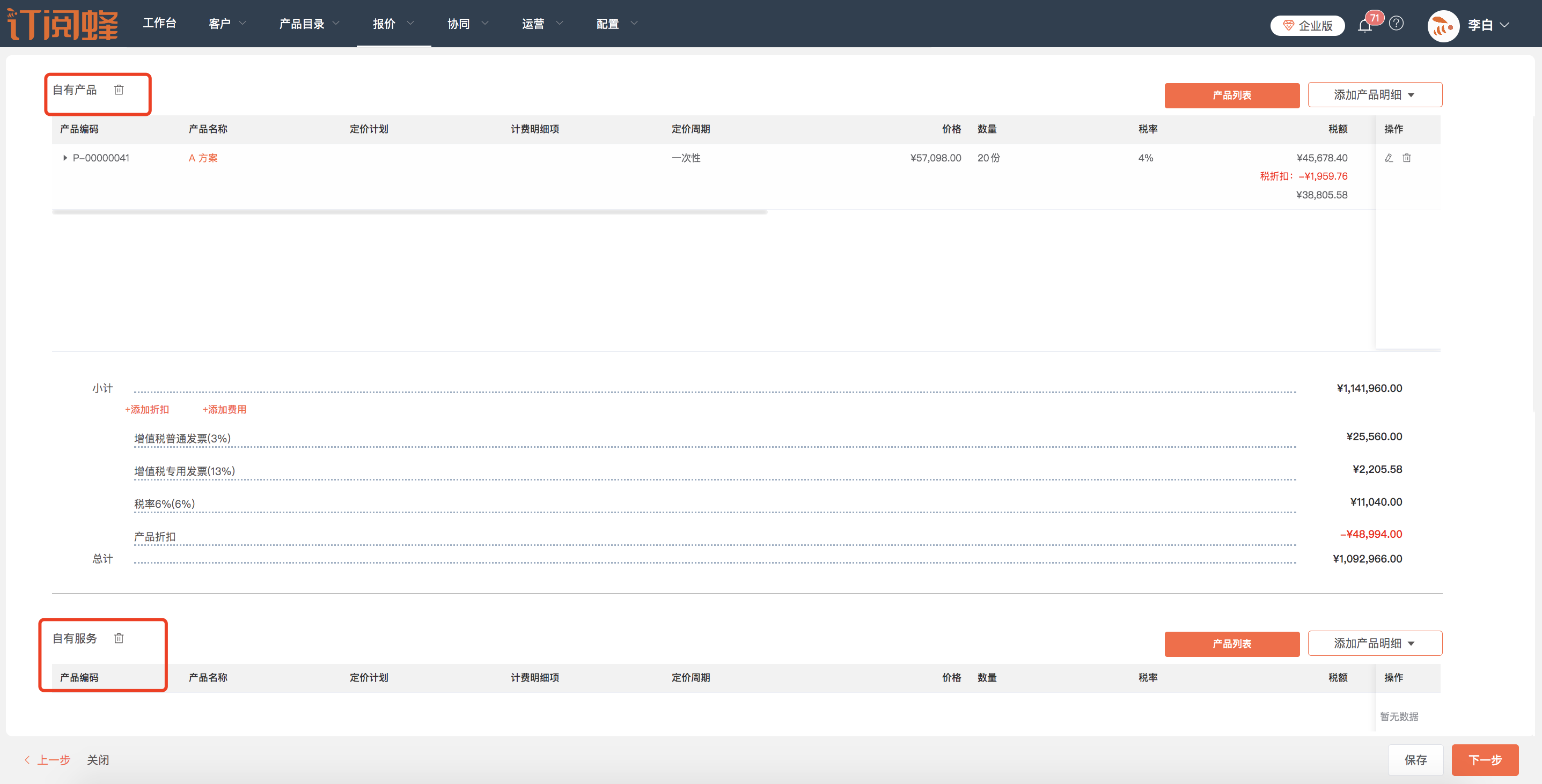
Task: Delete product row P-00000041 with trash icon
Action: coord(1407,158)
